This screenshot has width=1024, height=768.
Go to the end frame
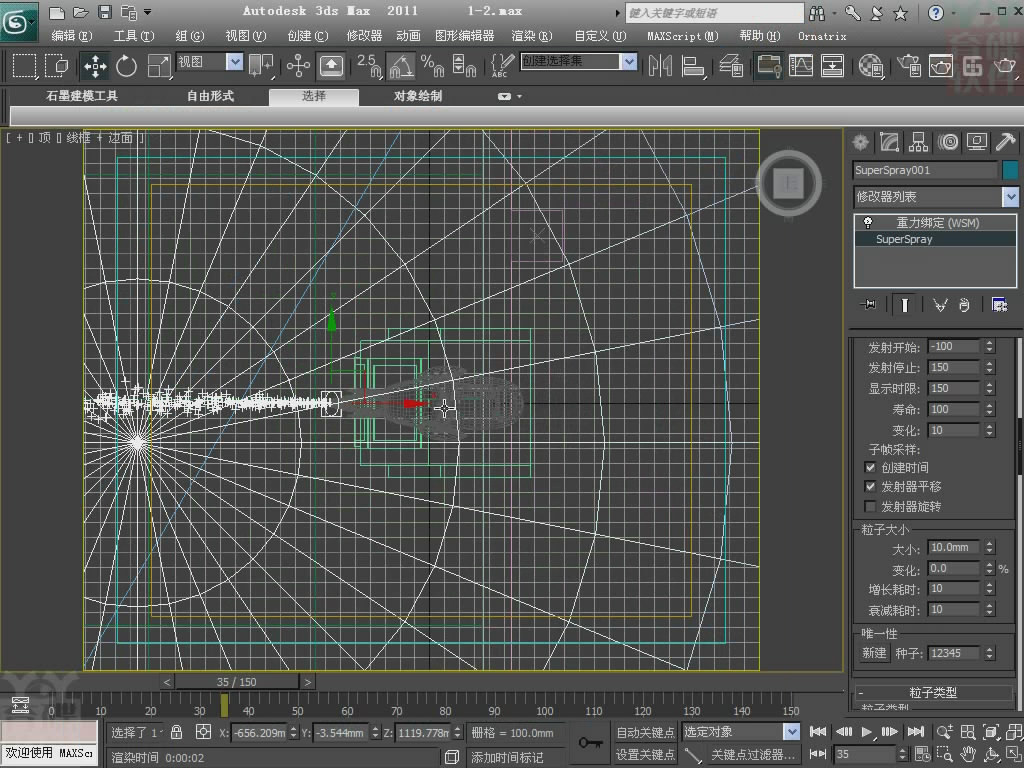[x=916, y=732]
